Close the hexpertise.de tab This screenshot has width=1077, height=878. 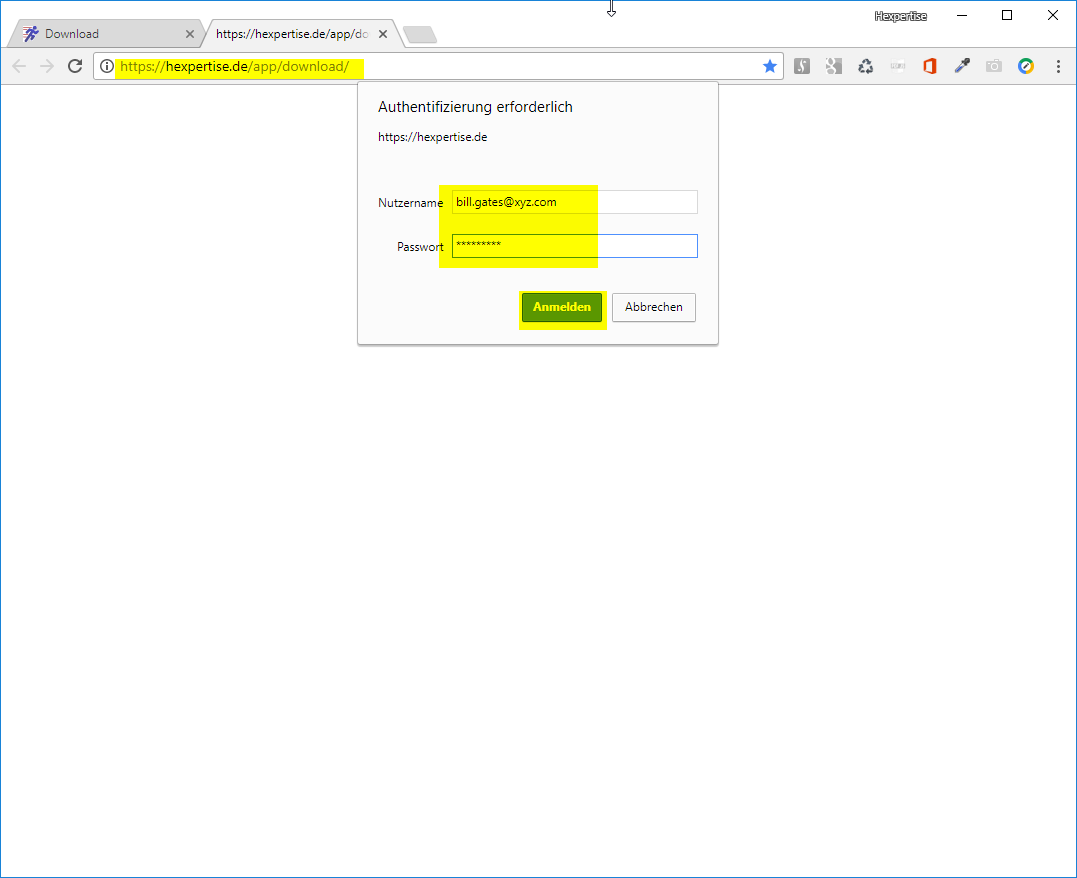pyautogui.click(x=383, y=34)
